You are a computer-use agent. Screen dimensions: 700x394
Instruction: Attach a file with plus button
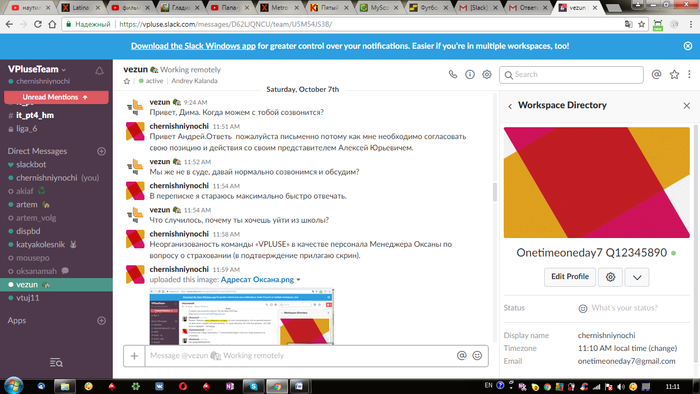pyautogui.click(x=134, y=356)
